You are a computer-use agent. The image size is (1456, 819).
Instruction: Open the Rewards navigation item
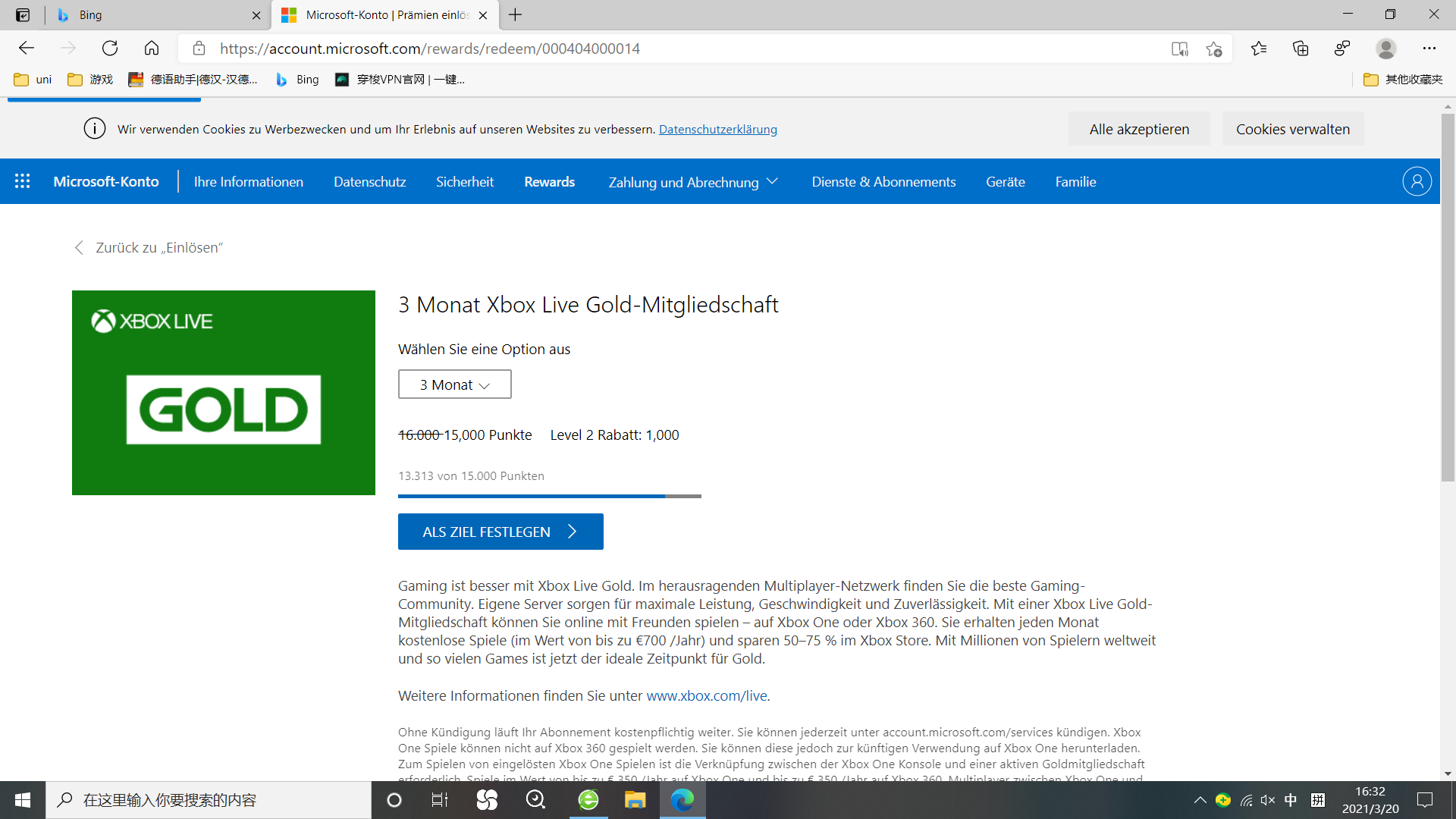pos(549,182)
